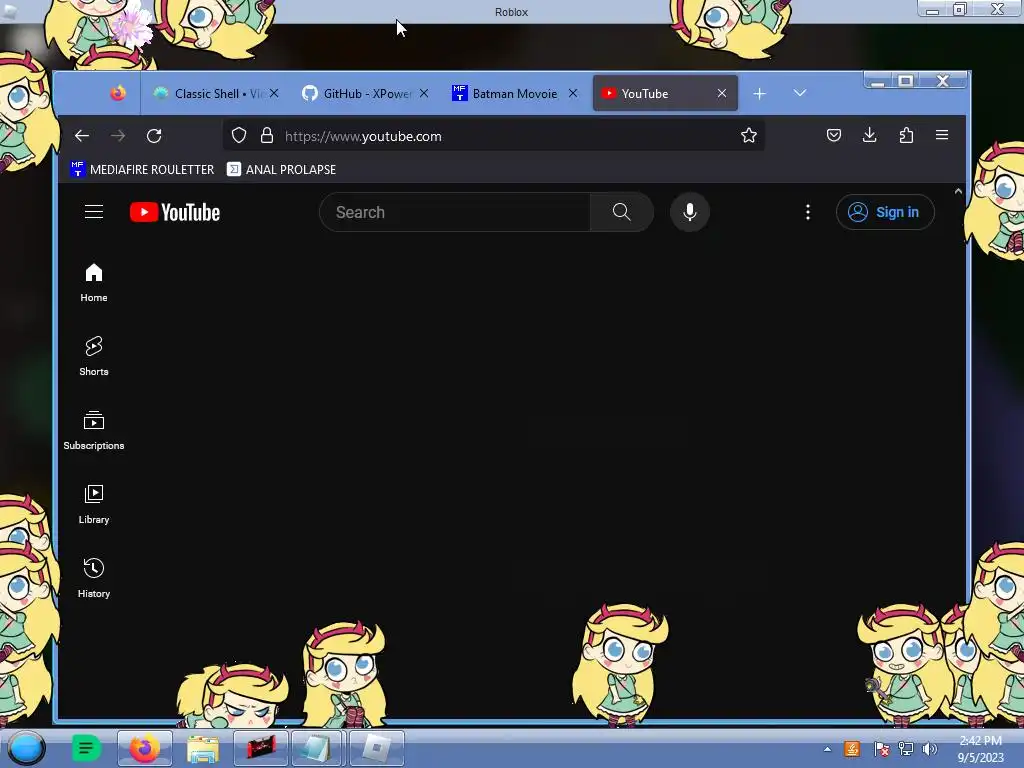The height and width of the screenshot is (768, 1024).
Task: Close the YouTube tab
Action: point(722,93)
